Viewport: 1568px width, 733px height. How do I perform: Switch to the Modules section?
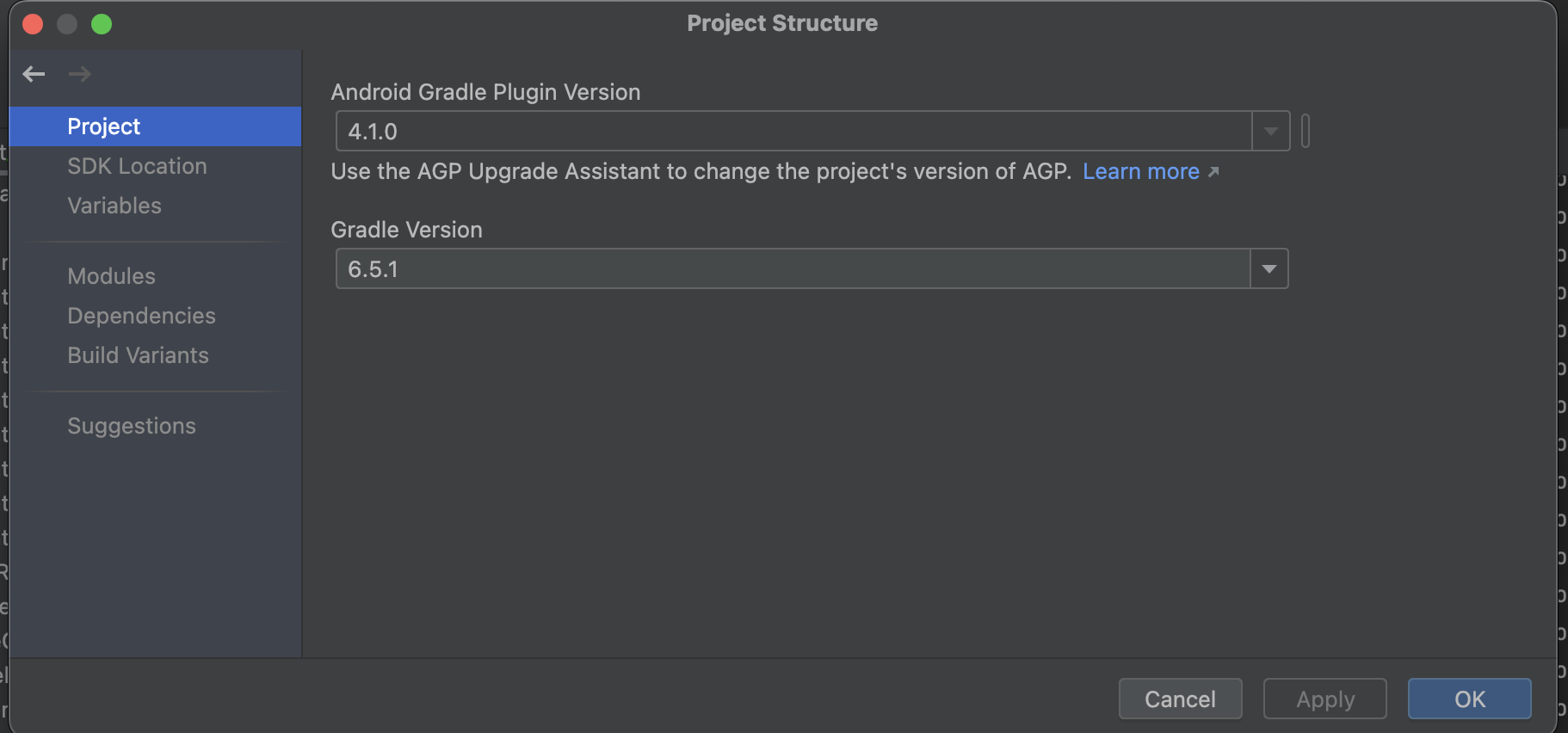111,276
